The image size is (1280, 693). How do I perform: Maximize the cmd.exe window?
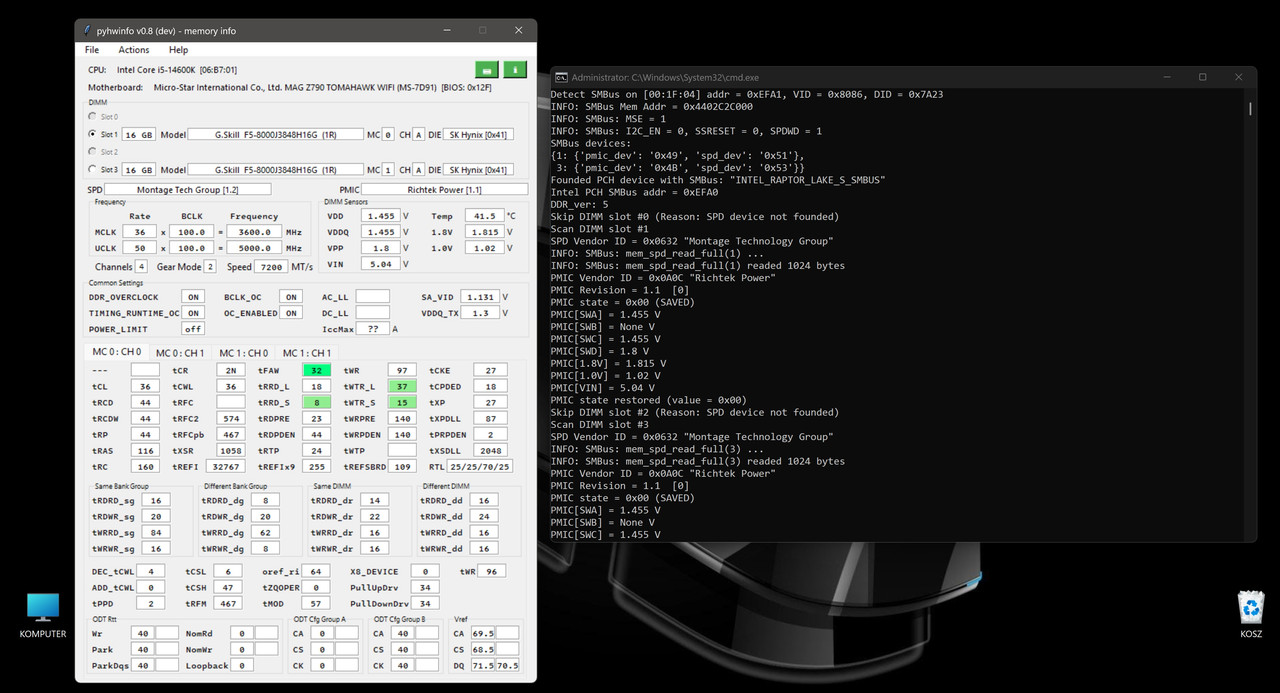point(1202,77)
